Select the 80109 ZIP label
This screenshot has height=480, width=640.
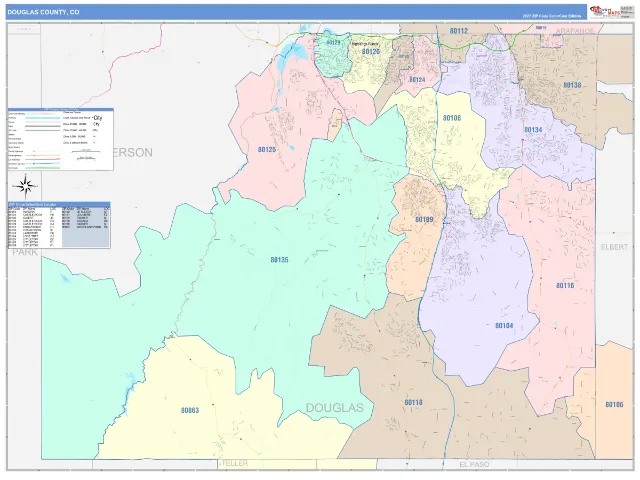tap(424, 220)
